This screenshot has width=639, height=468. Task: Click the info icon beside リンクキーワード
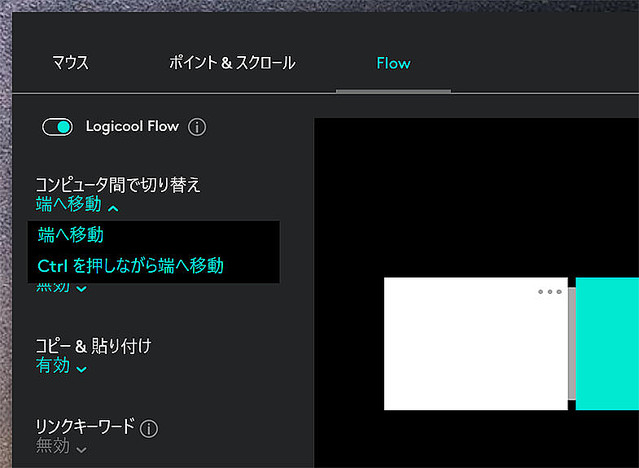click(x=149, y=428)
